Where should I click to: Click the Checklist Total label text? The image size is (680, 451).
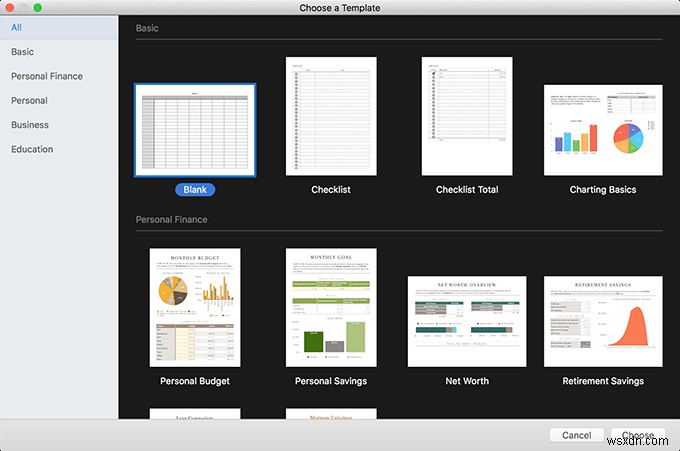[x=467, y=190]
